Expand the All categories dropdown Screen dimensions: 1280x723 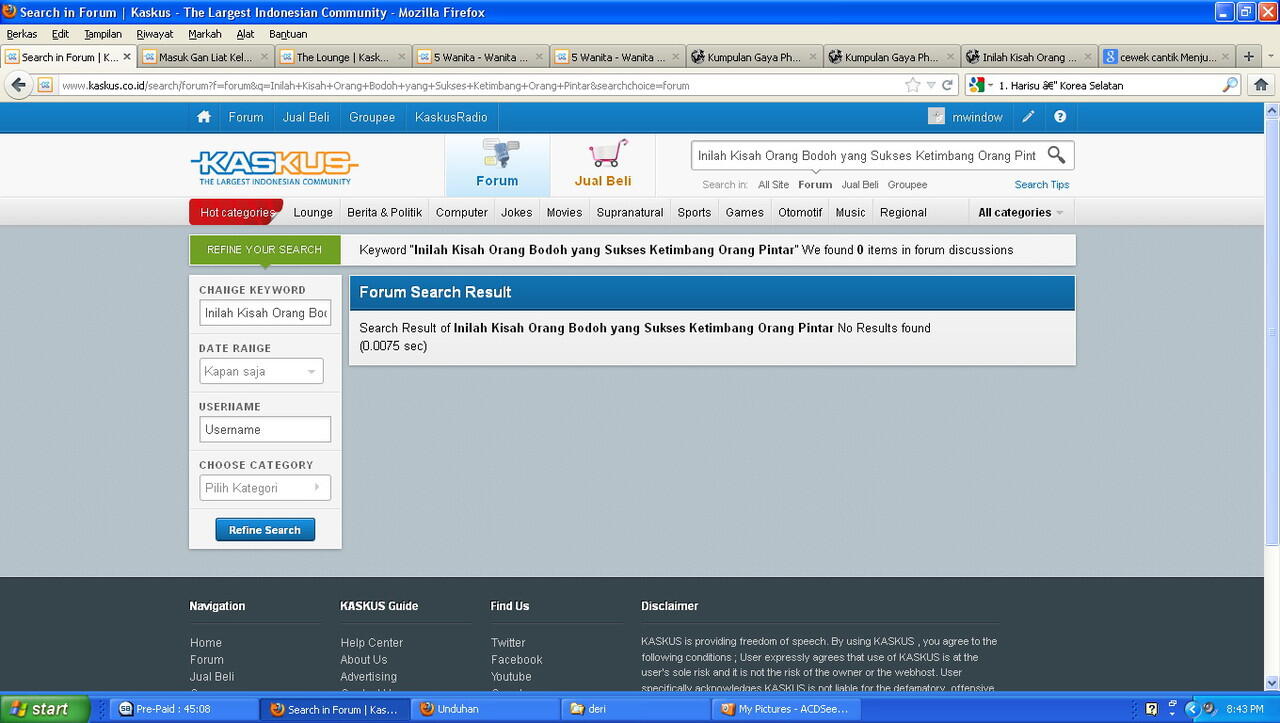pyautogui.click(x=1020, y=212)
